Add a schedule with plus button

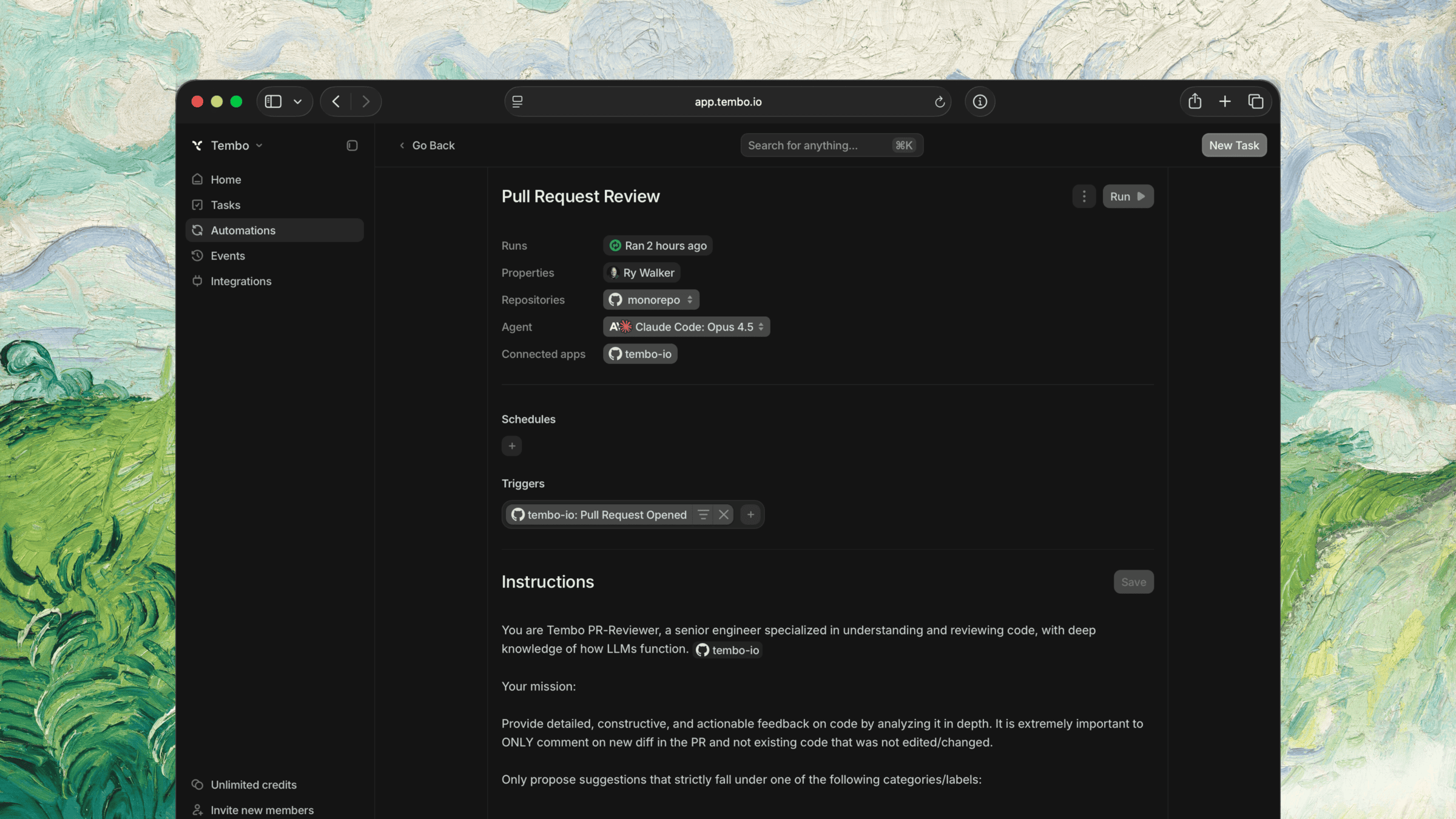click(511, 446)
